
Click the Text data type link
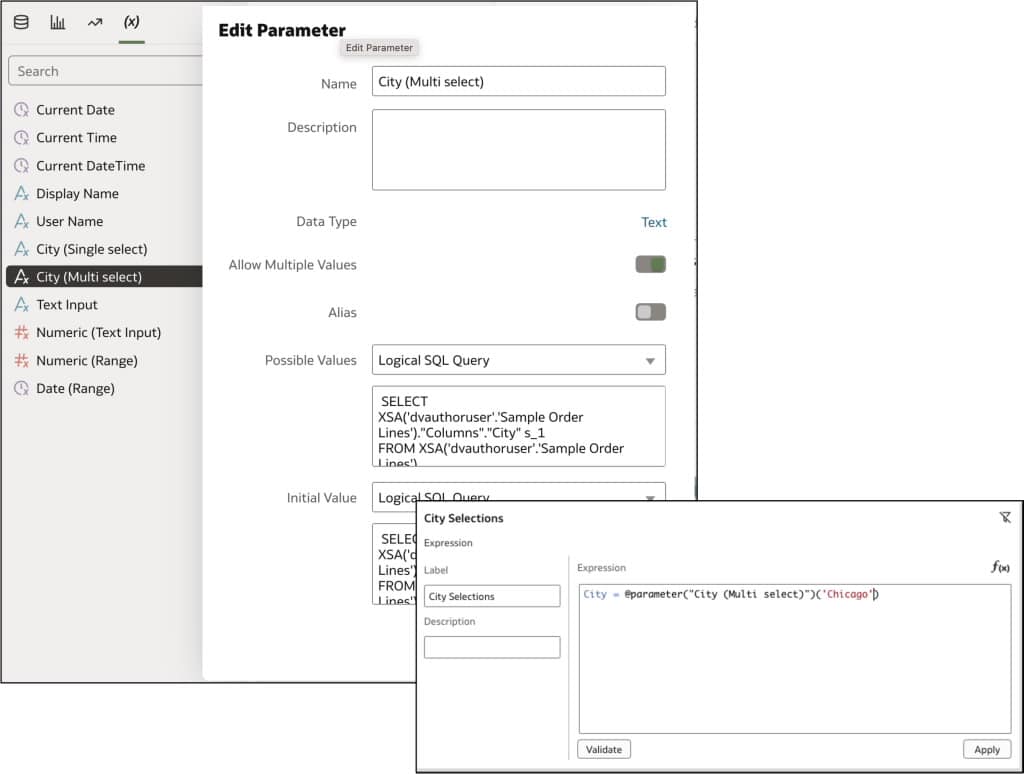[x=654, y=222]
